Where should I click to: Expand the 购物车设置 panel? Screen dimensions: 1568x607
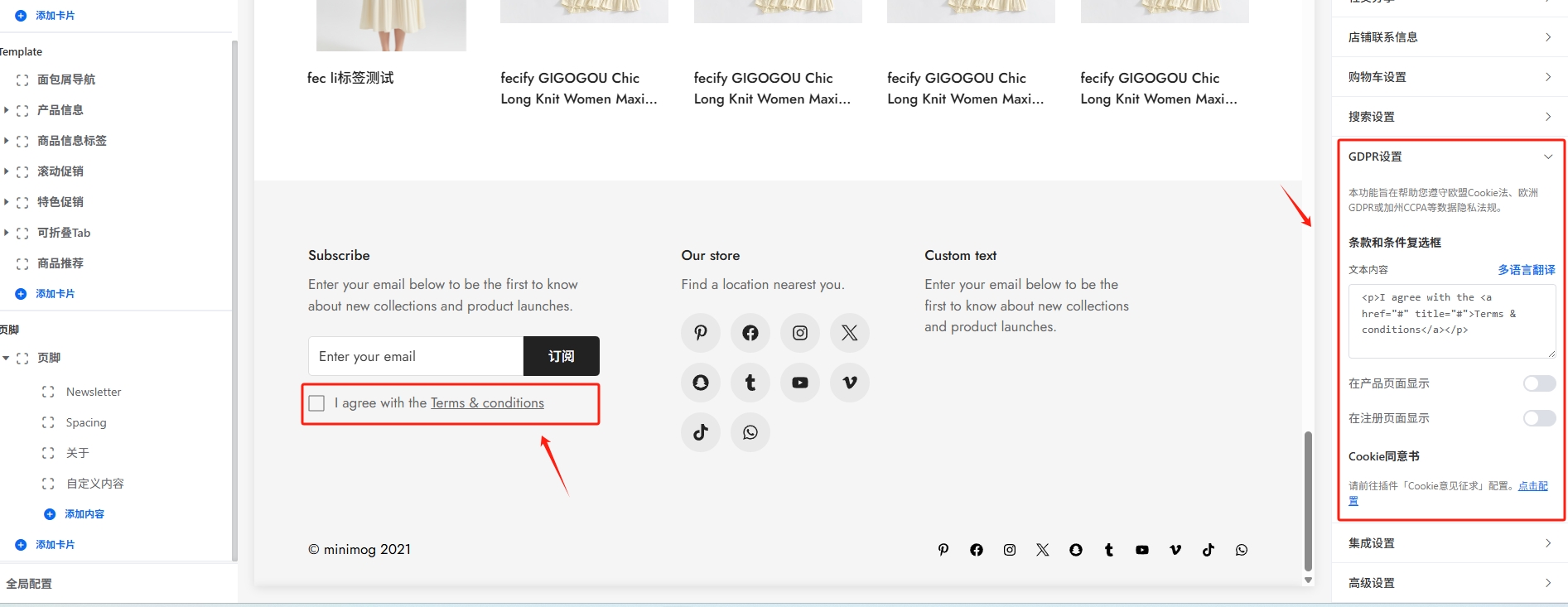click(1450, 77)
